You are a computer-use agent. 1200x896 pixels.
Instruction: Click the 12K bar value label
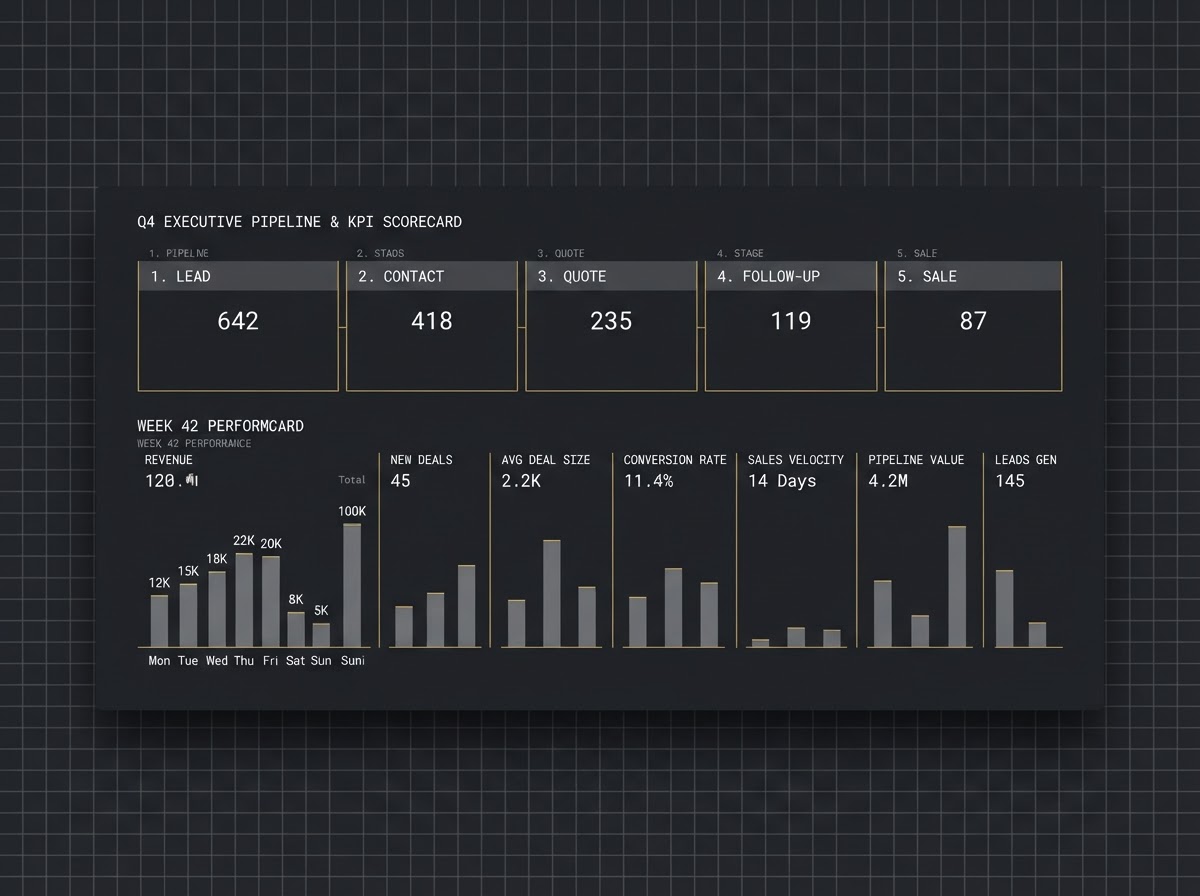(x=159, y=583)
